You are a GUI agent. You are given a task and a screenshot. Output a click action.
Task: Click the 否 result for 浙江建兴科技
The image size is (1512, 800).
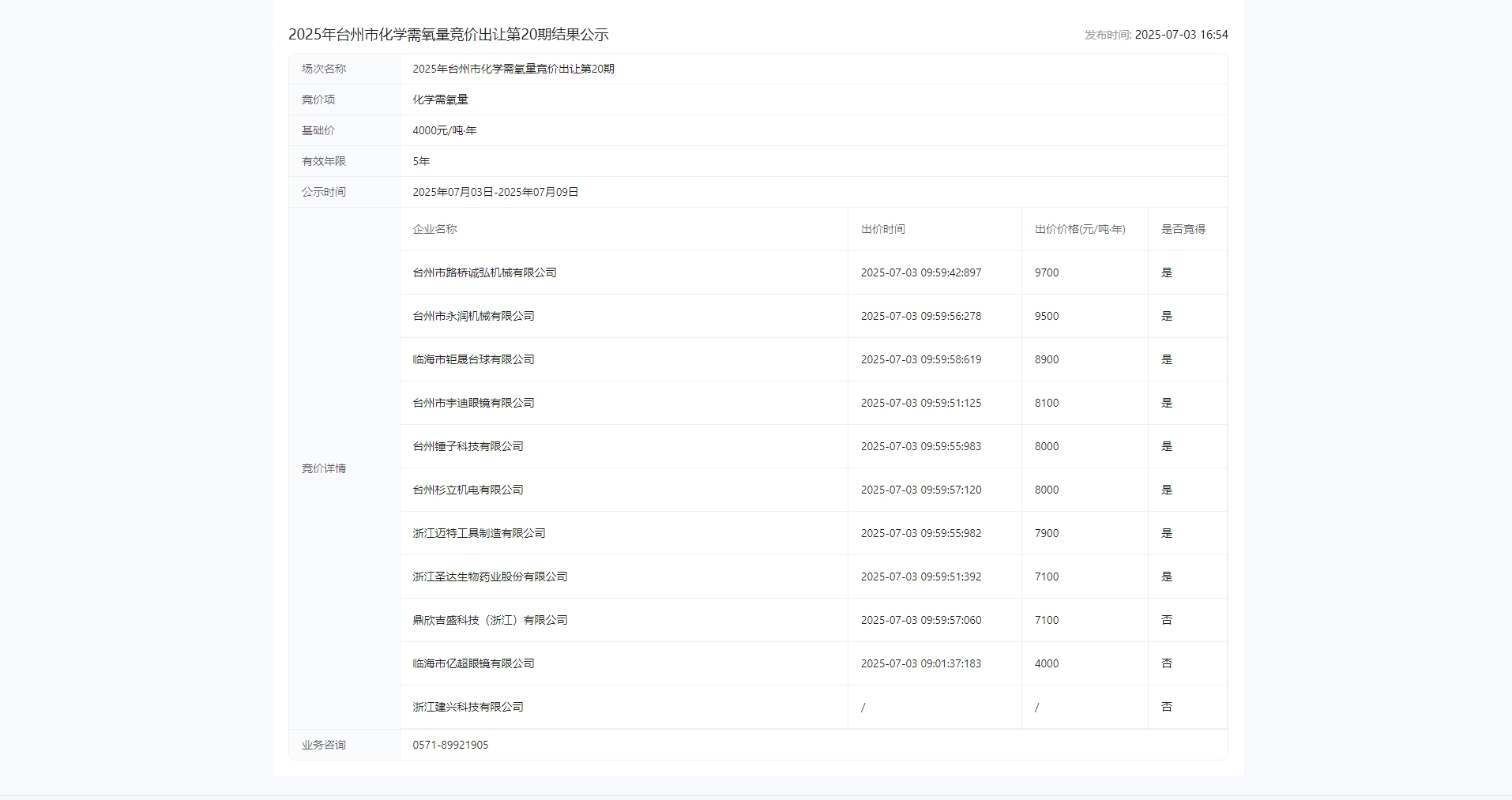click(x=1167, y=707)
